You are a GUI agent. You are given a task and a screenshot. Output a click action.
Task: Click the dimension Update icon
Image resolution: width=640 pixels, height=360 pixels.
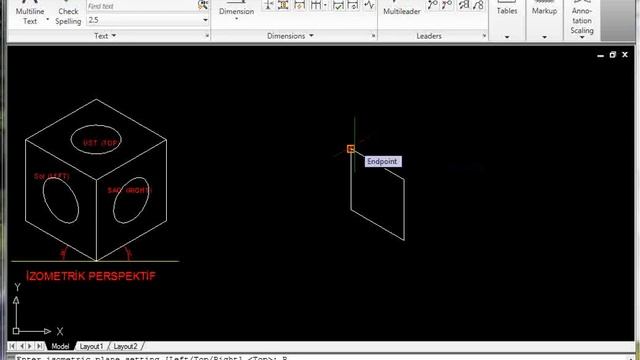click(x=353, y=5)
